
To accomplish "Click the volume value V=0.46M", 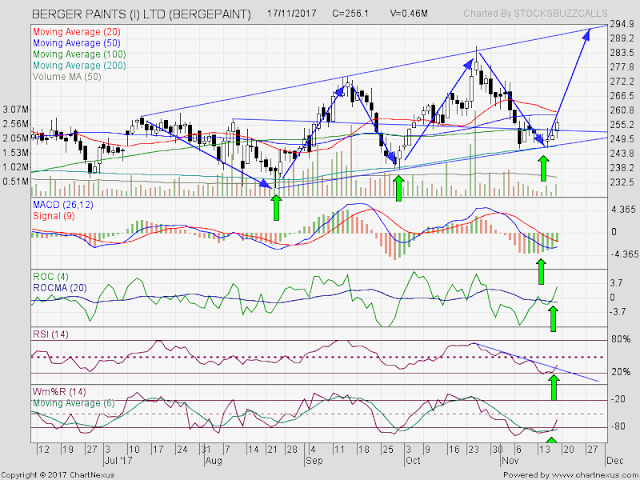I will click(x=409, y=13).
